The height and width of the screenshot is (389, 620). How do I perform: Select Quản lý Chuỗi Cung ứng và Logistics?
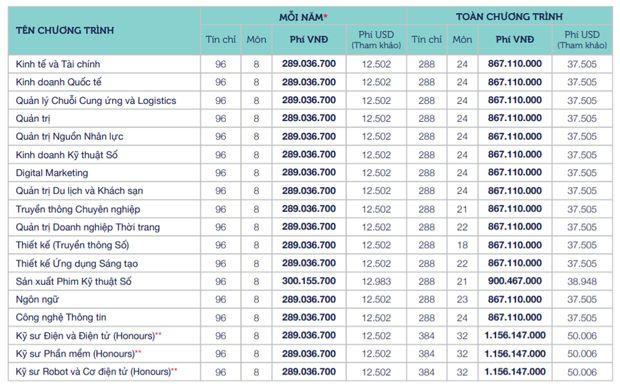pyautogui.click(x=96, y=100)
